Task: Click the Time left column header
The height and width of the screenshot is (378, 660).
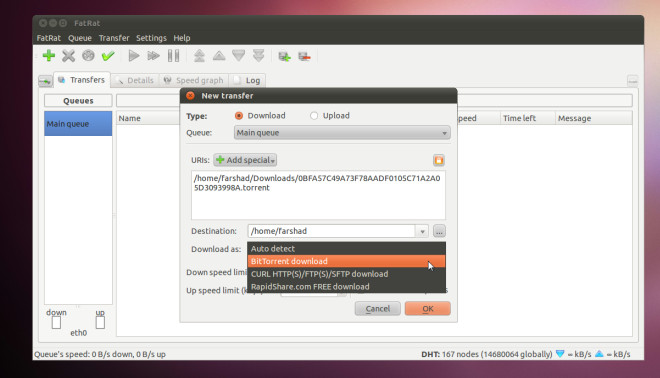Action: (528, 118)
